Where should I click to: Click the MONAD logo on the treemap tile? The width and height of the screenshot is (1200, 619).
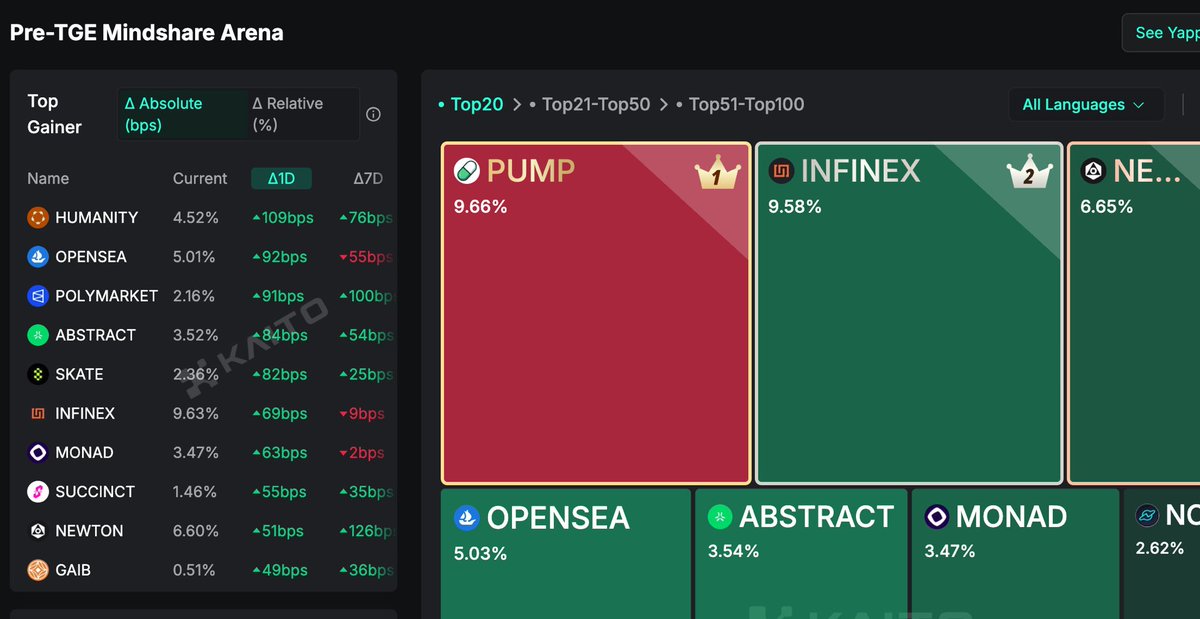tap(937, 517)
